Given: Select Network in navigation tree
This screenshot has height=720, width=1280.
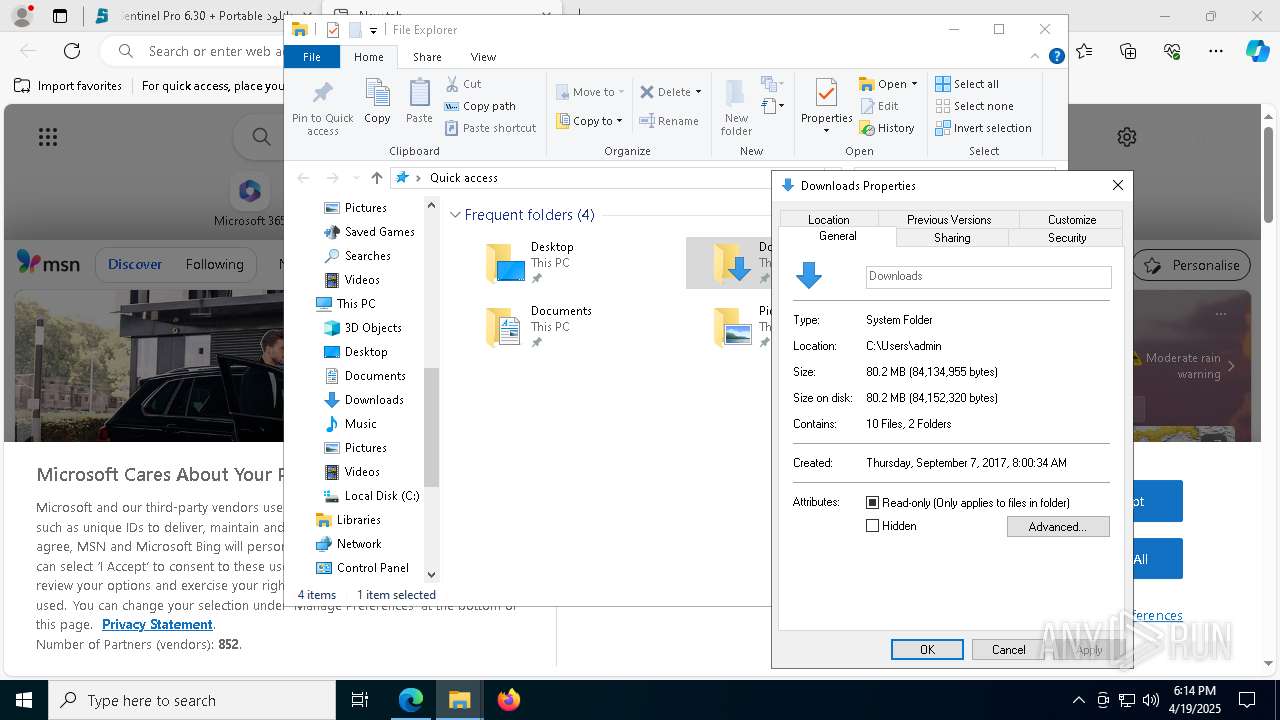Looking at the screenshot, I should 348,544.
